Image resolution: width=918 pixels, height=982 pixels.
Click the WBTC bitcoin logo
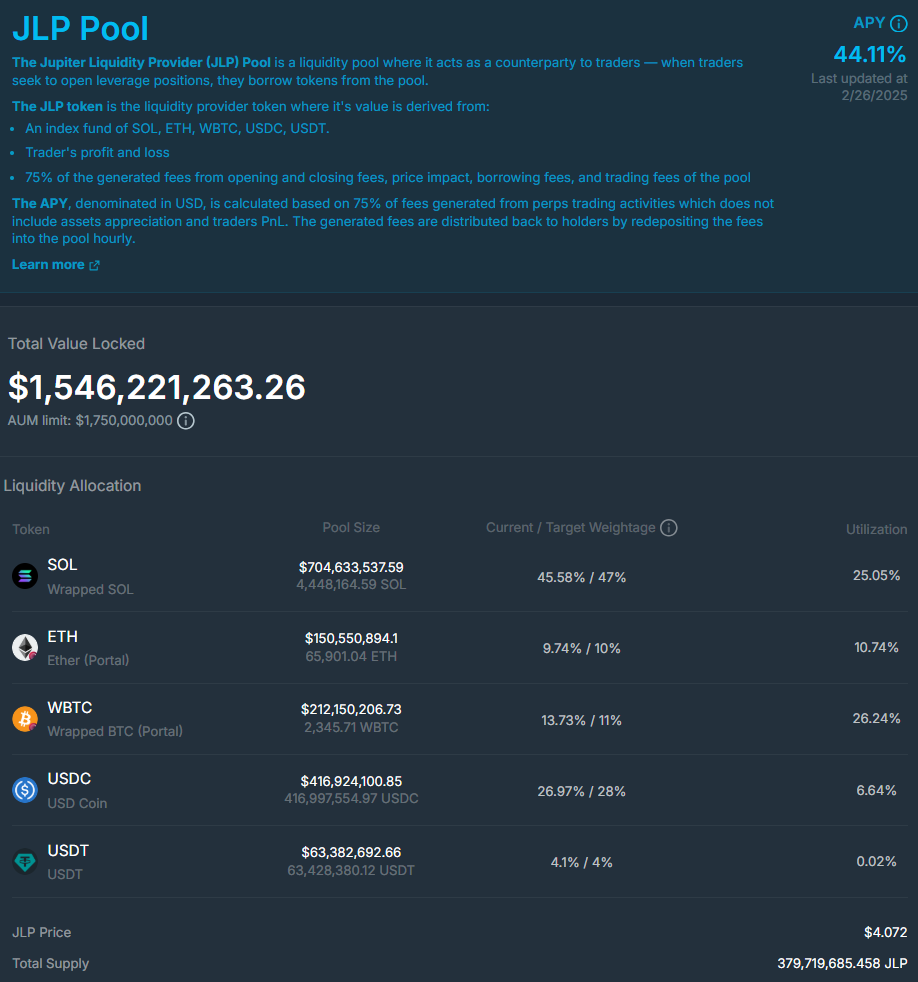[25, 718]
